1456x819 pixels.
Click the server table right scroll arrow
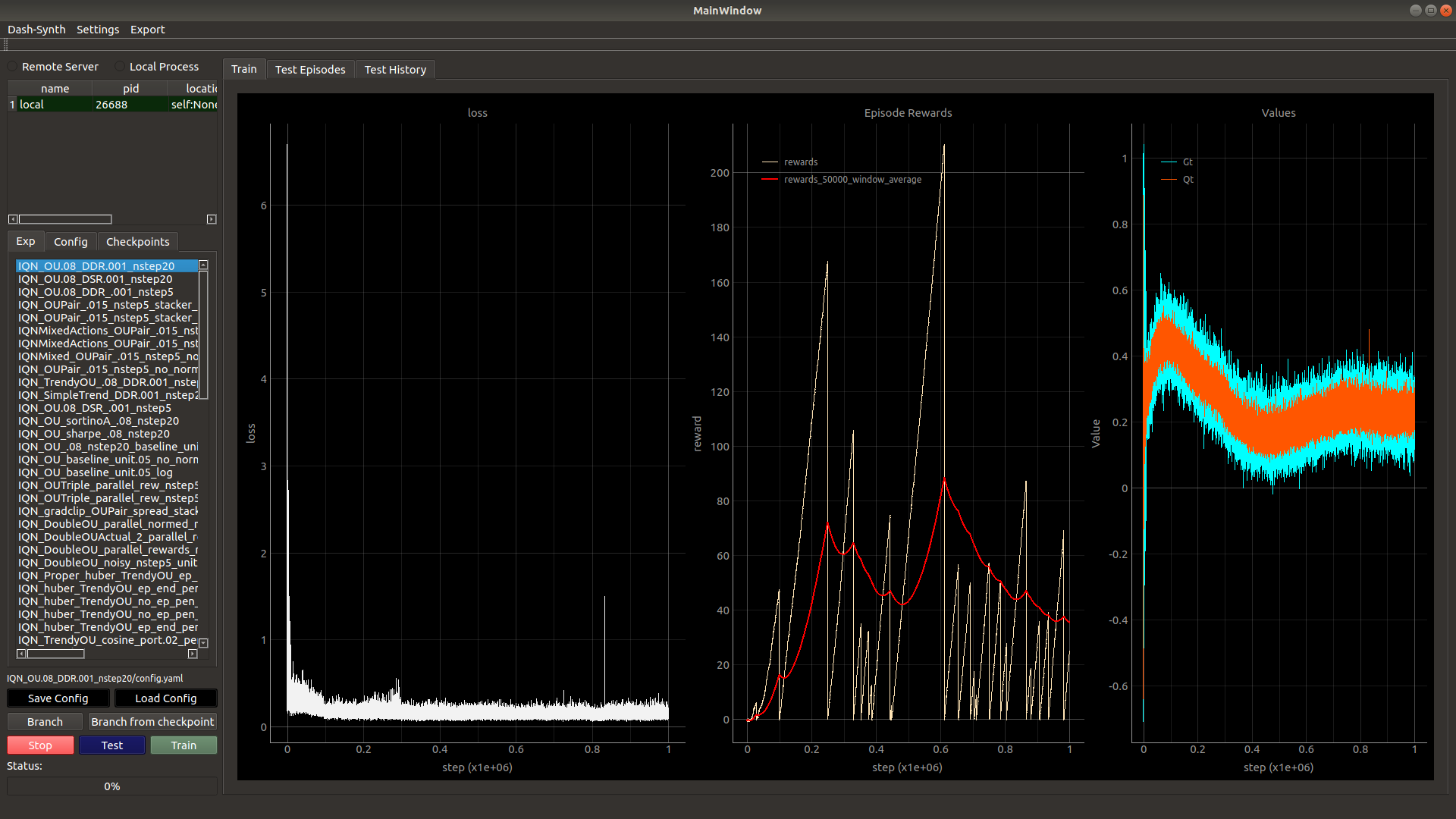(x=212, y=219)
